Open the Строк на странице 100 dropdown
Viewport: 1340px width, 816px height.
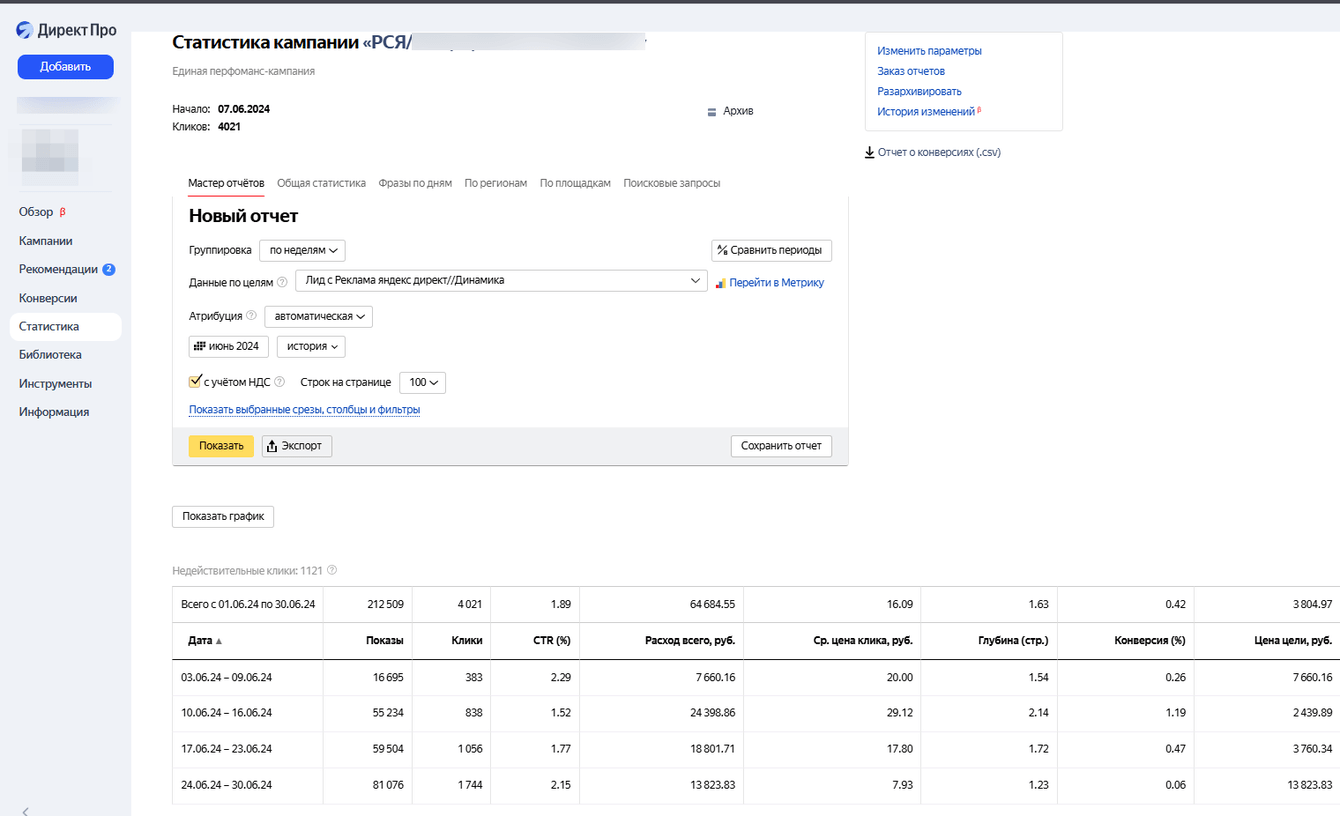pyautogui.click(x=422, y=382)
